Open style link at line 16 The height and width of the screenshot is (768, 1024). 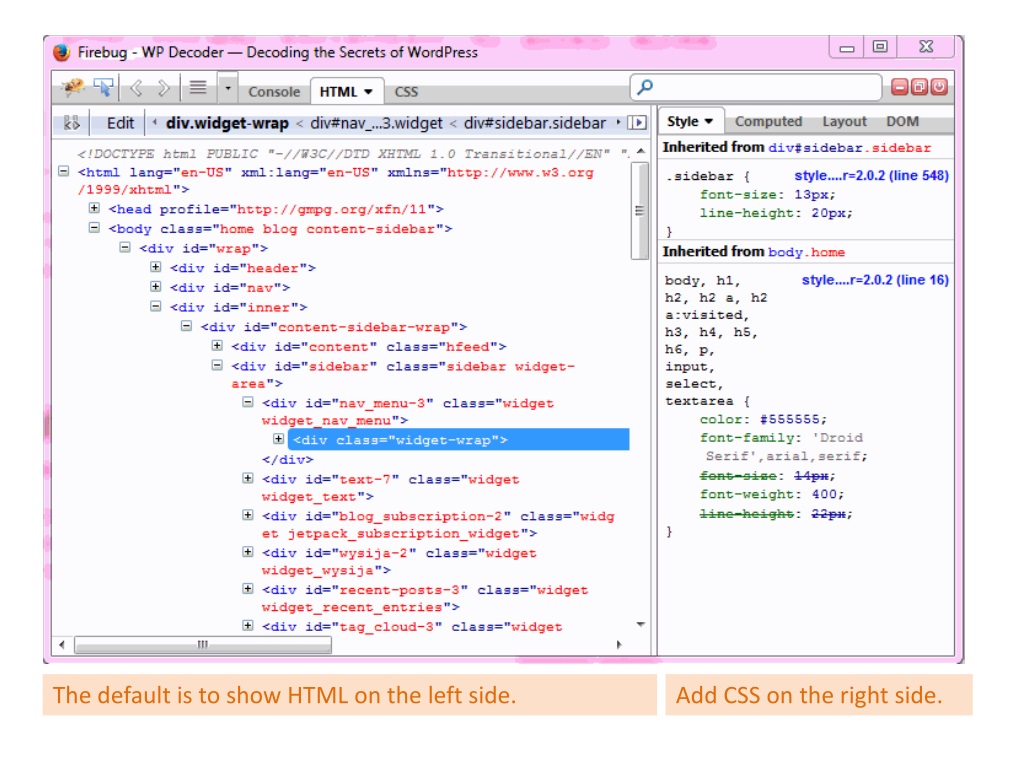click(x=875, y=280)
